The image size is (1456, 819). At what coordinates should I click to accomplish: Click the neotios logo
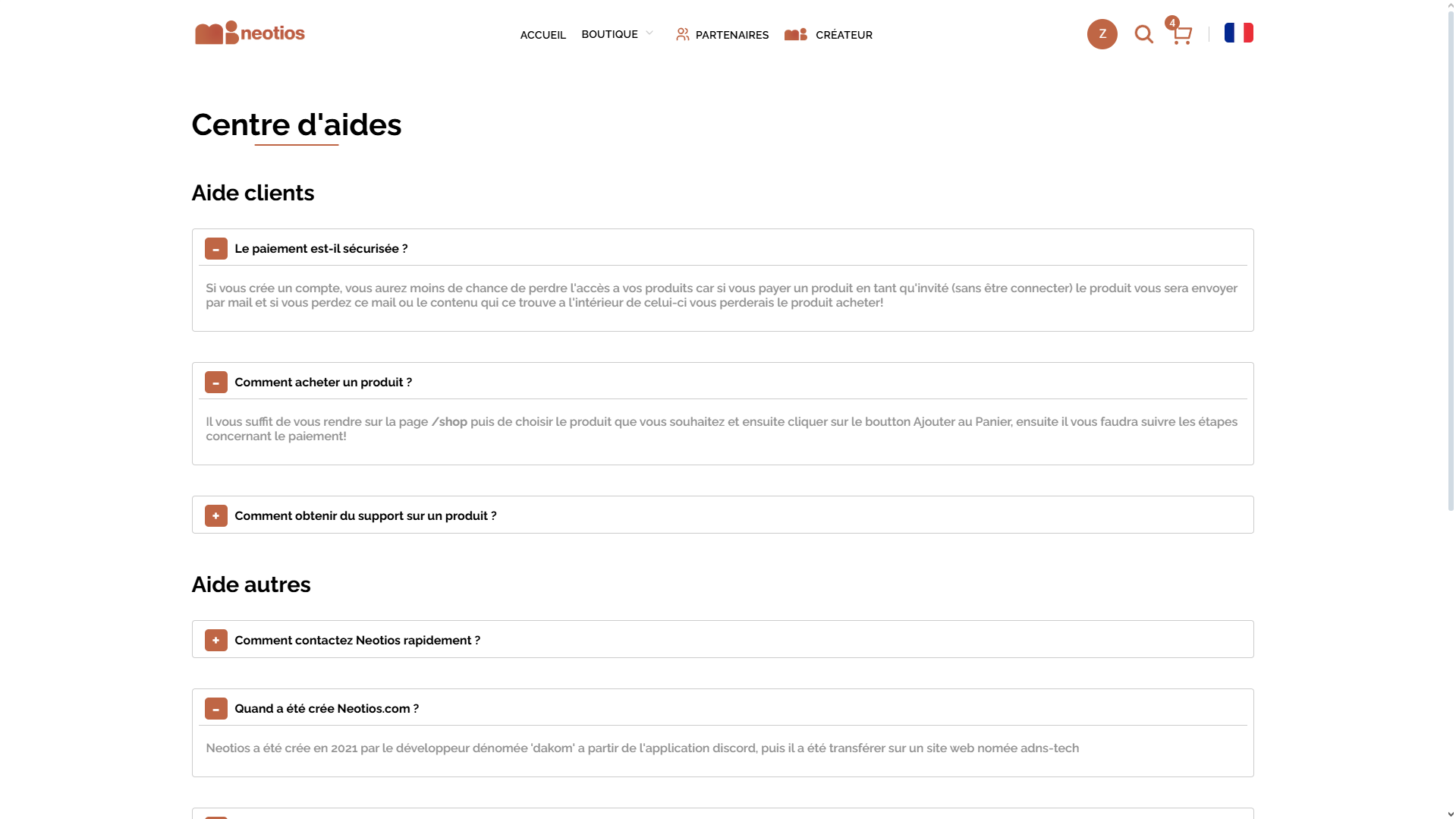[249, 33]
